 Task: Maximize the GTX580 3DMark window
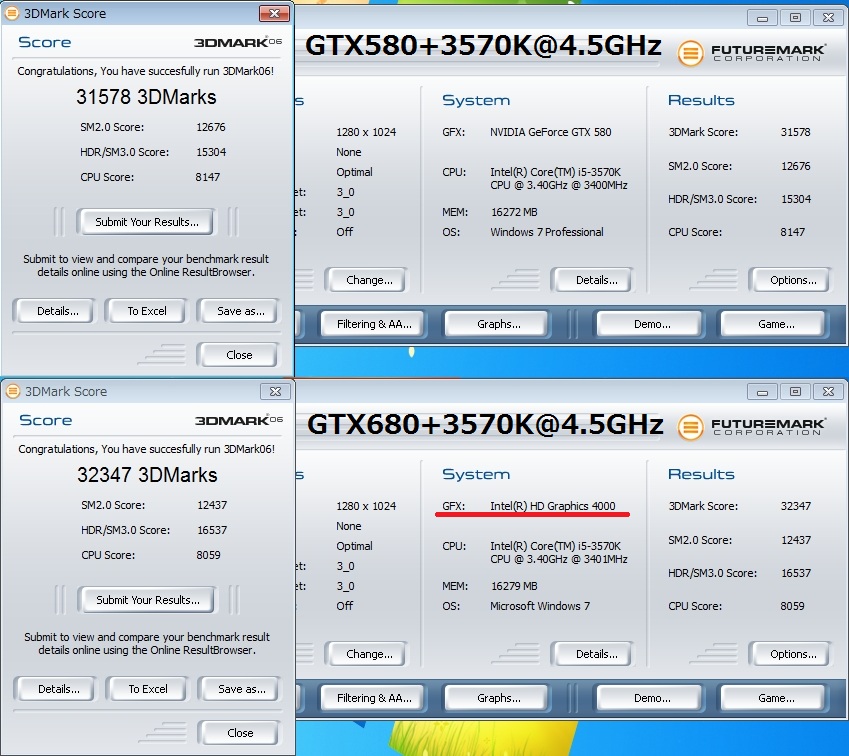tap(795, 18)
